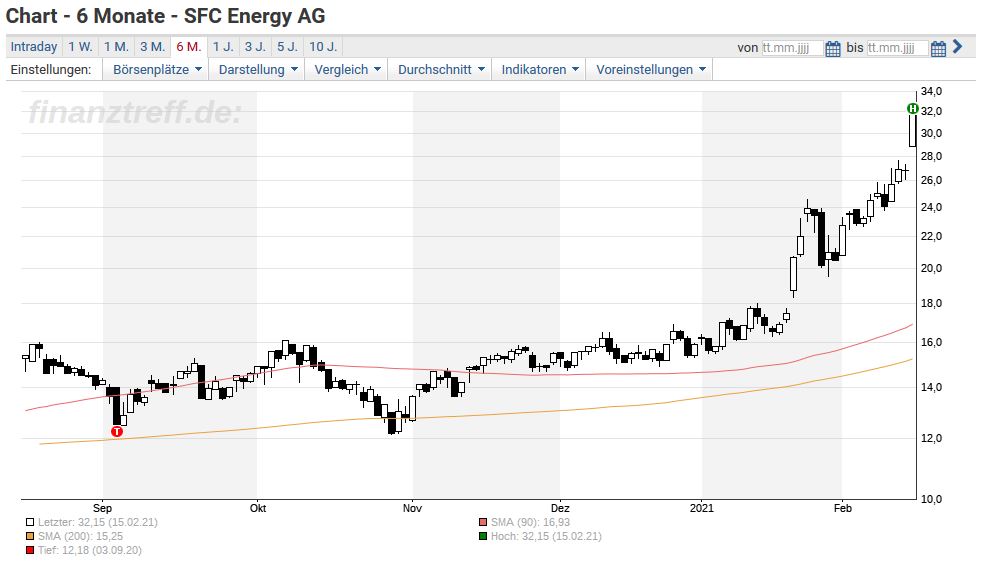Viewport: 985px width, 564px height.
Task: Click the '2021' x-axis label
Action: 702,508
